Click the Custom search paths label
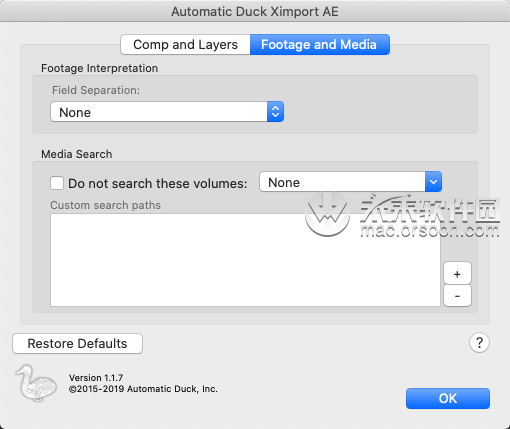 pyautogui.click(x=105, y=205)
